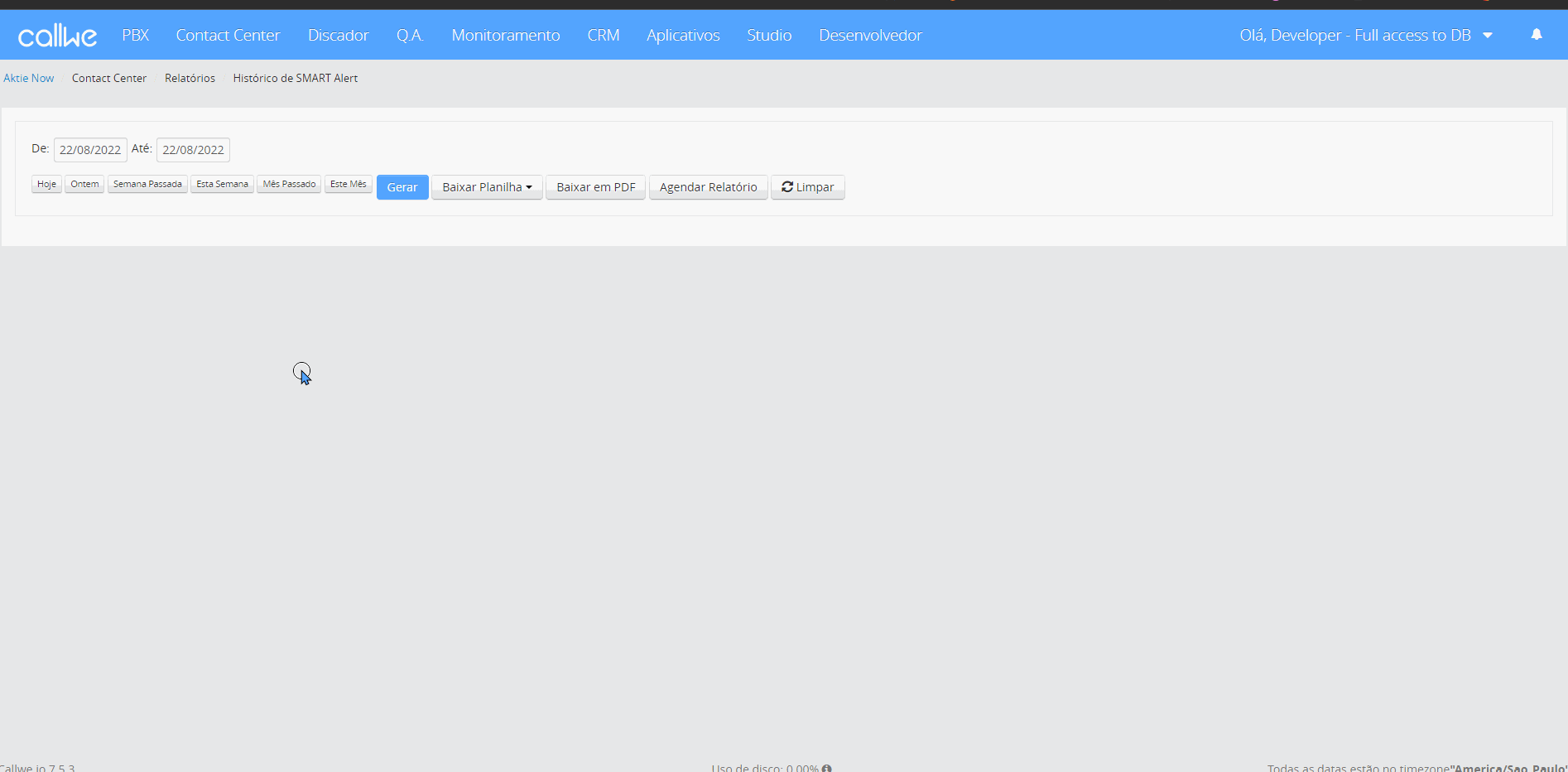This screenshot has height=772, width=1568.
Task: Select the Hoje date shortcut
Action: (x=46, y=184)
